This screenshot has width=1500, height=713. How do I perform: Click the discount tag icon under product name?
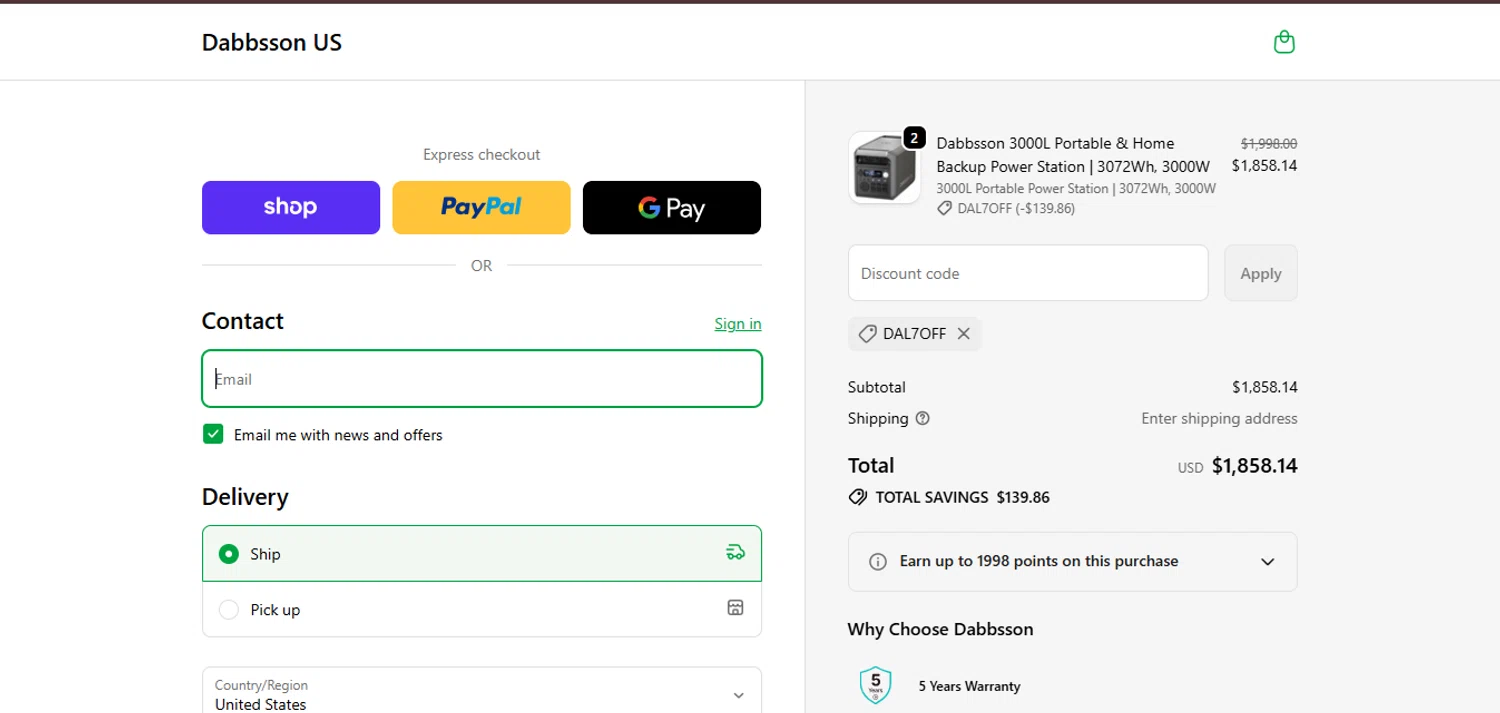pos(944,209)
